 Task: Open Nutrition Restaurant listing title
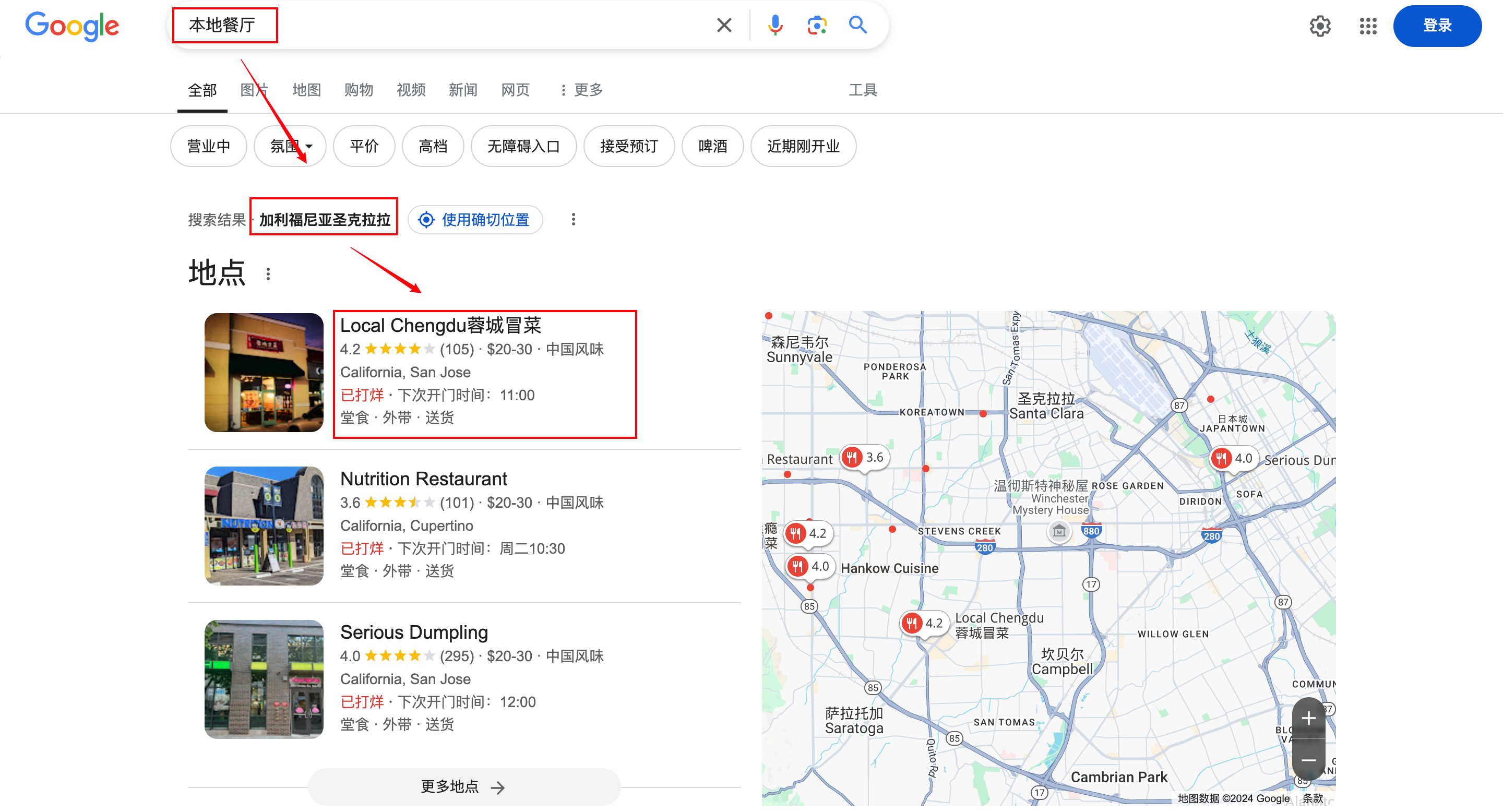(424, 479)
